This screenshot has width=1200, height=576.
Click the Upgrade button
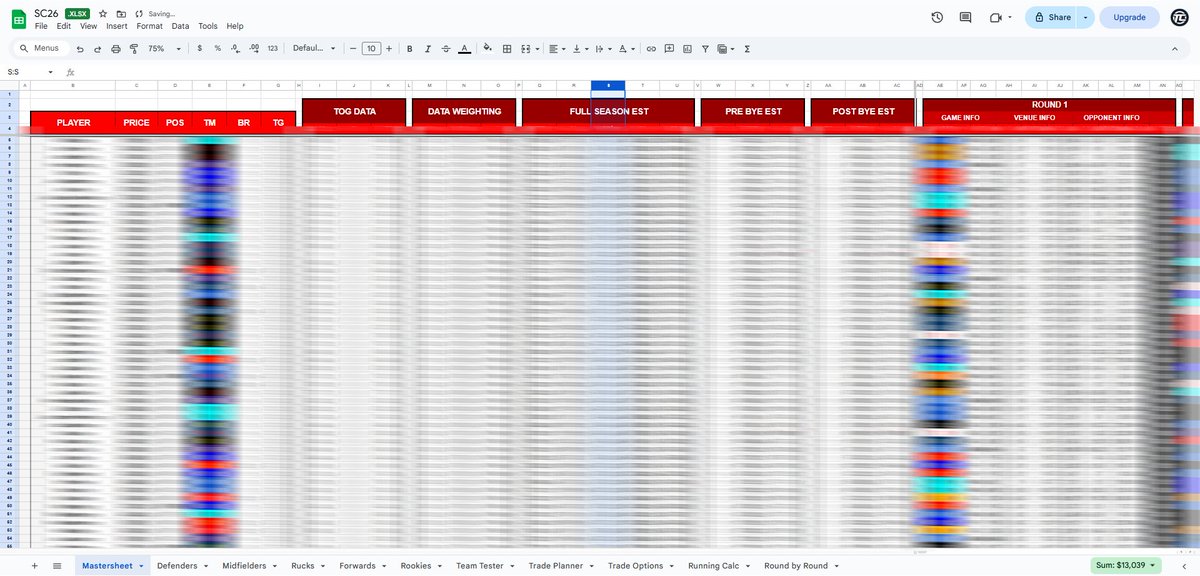pyautogui.click(x=1129, y=17)
